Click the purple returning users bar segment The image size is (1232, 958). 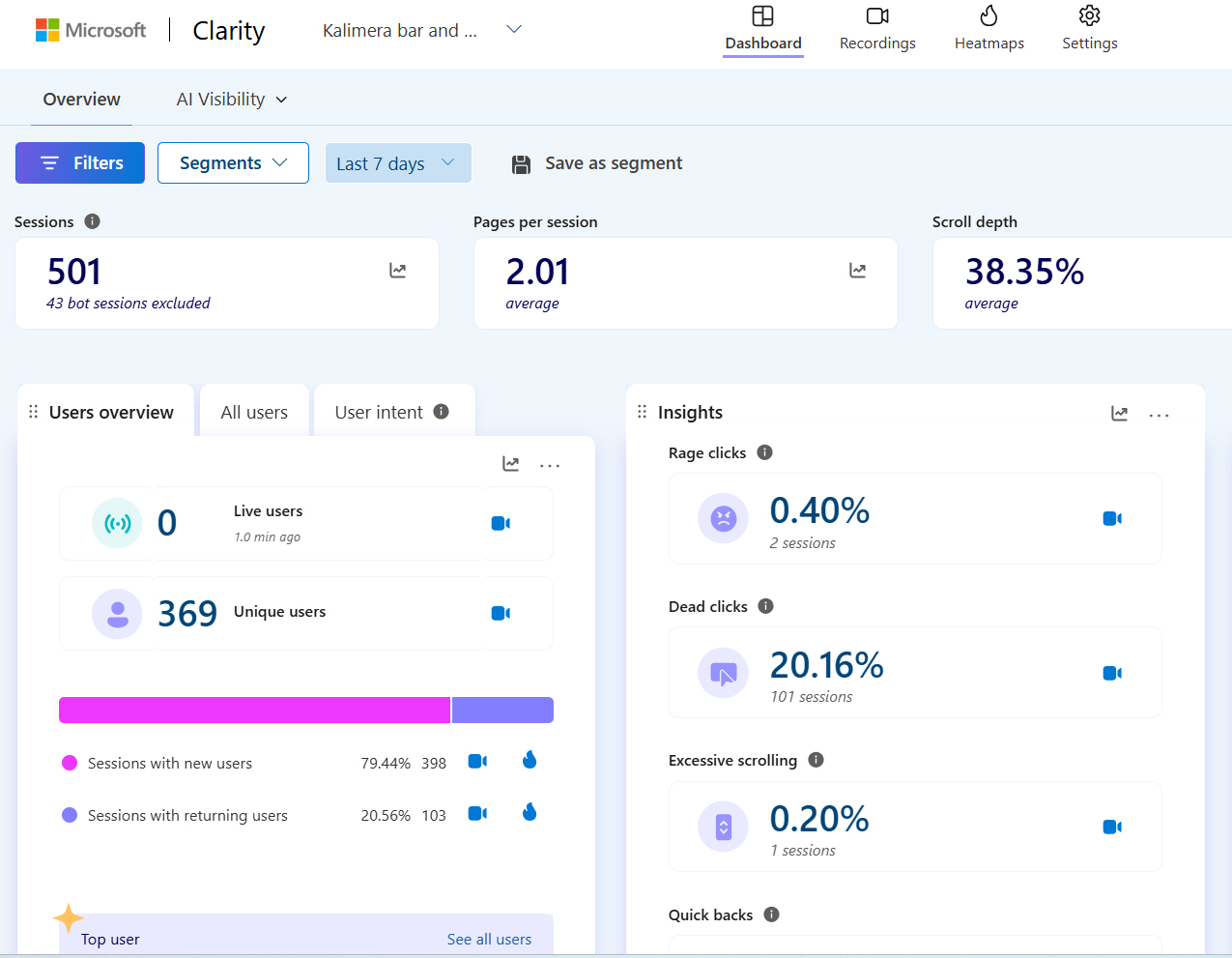pos(502,710)
